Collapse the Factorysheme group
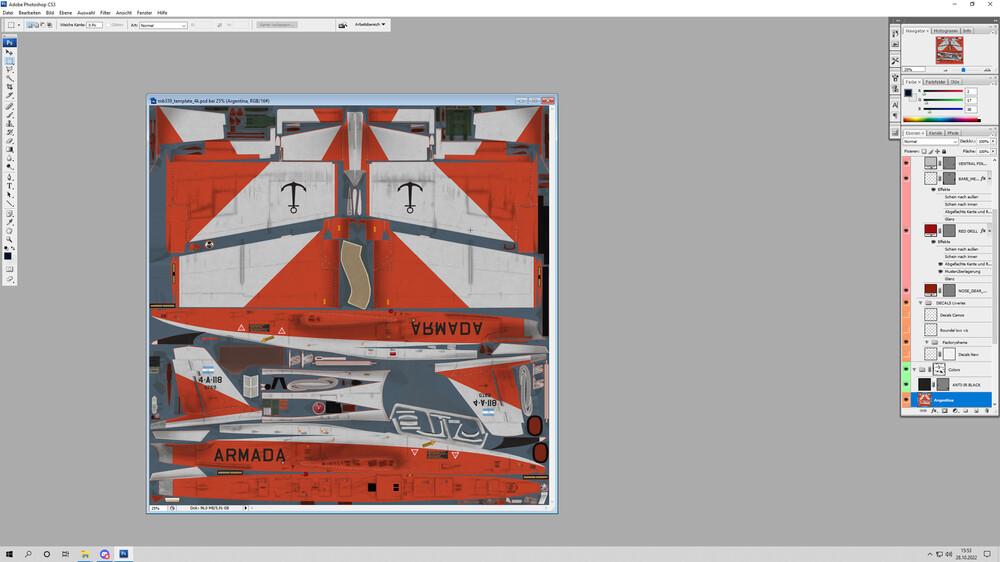Viewport: 1000px width, 562px height. [x=927, y=342]
